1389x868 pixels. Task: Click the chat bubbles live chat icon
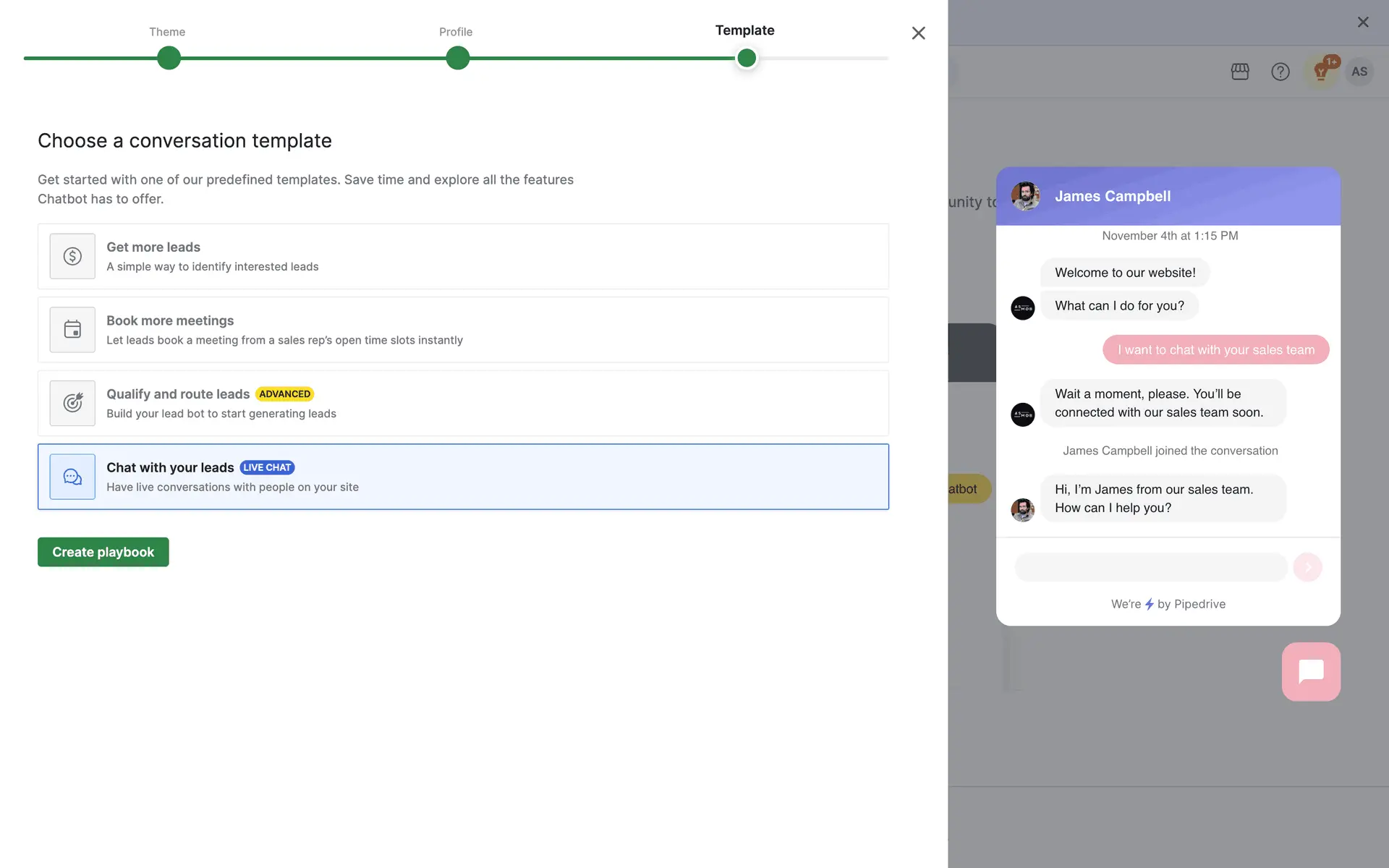[72, 477]
